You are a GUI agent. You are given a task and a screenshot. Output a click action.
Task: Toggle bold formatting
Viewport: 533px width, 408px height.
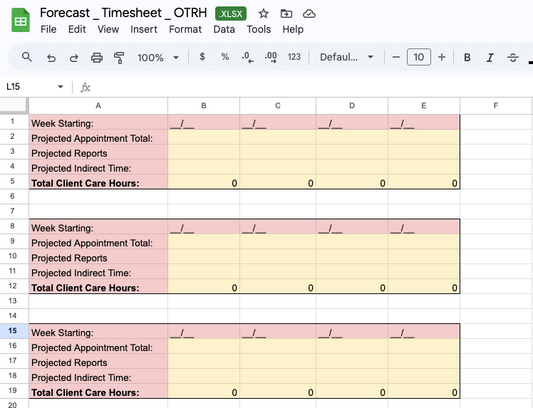[467, 57]
